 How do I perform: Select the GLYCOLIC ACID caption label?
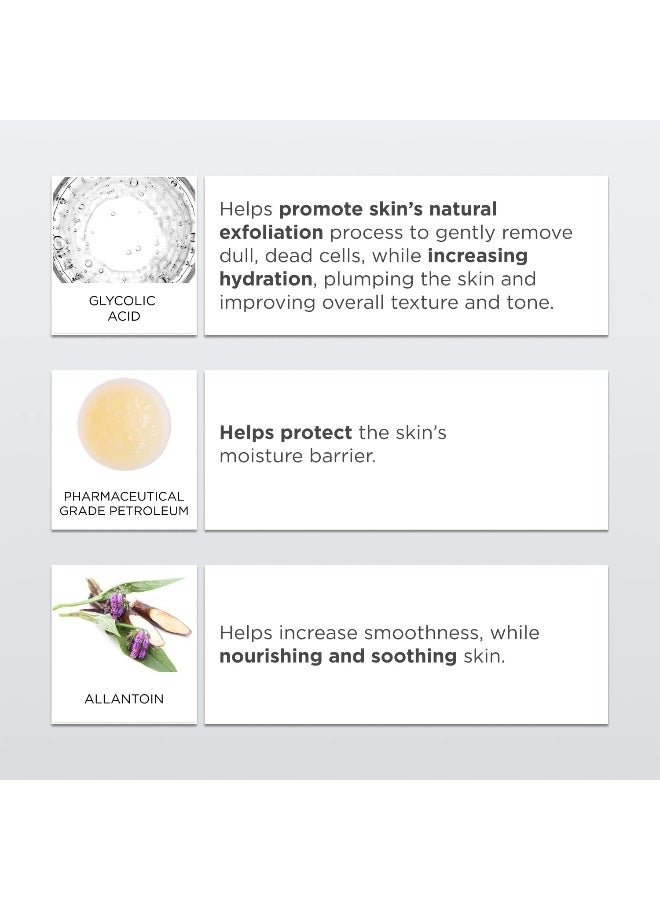coord(124,308)
